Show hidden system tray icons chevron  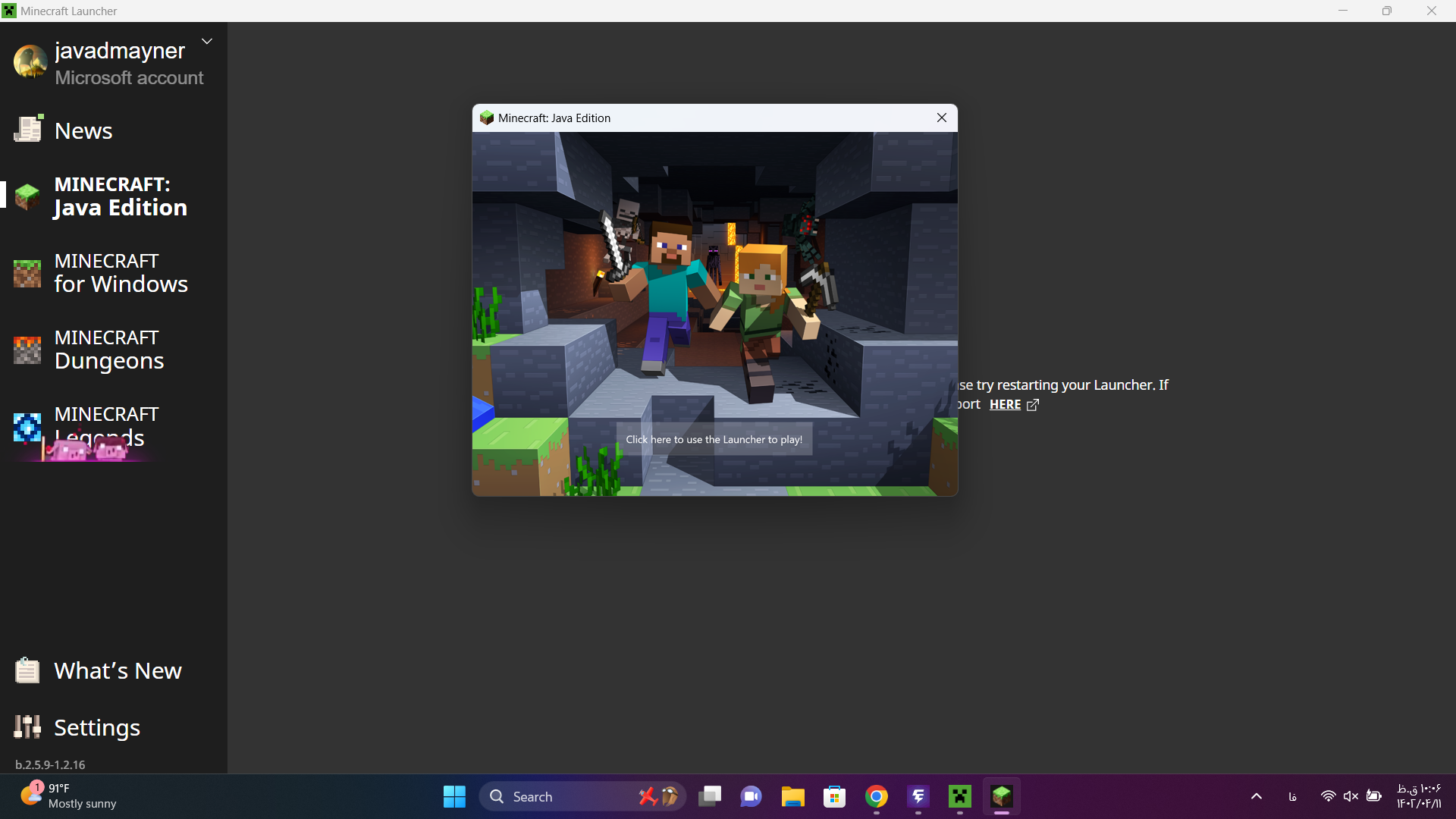[1257, 796]
